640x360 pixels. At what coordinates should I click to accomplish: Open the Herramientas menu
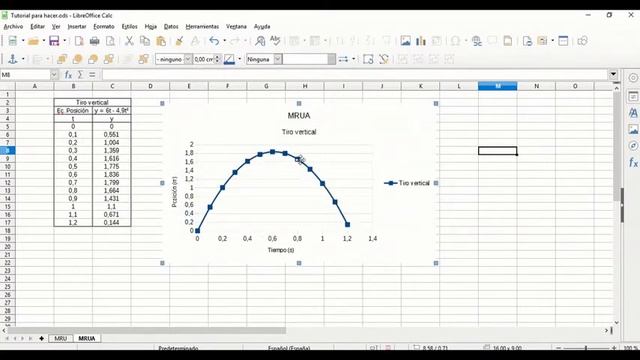(x=202, y=27)
